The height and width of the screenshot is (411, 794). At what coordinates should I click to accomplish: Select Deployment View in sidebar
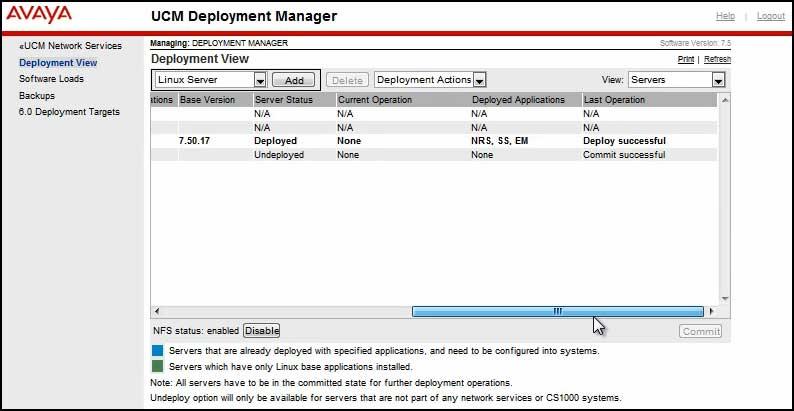coord(58,63)
